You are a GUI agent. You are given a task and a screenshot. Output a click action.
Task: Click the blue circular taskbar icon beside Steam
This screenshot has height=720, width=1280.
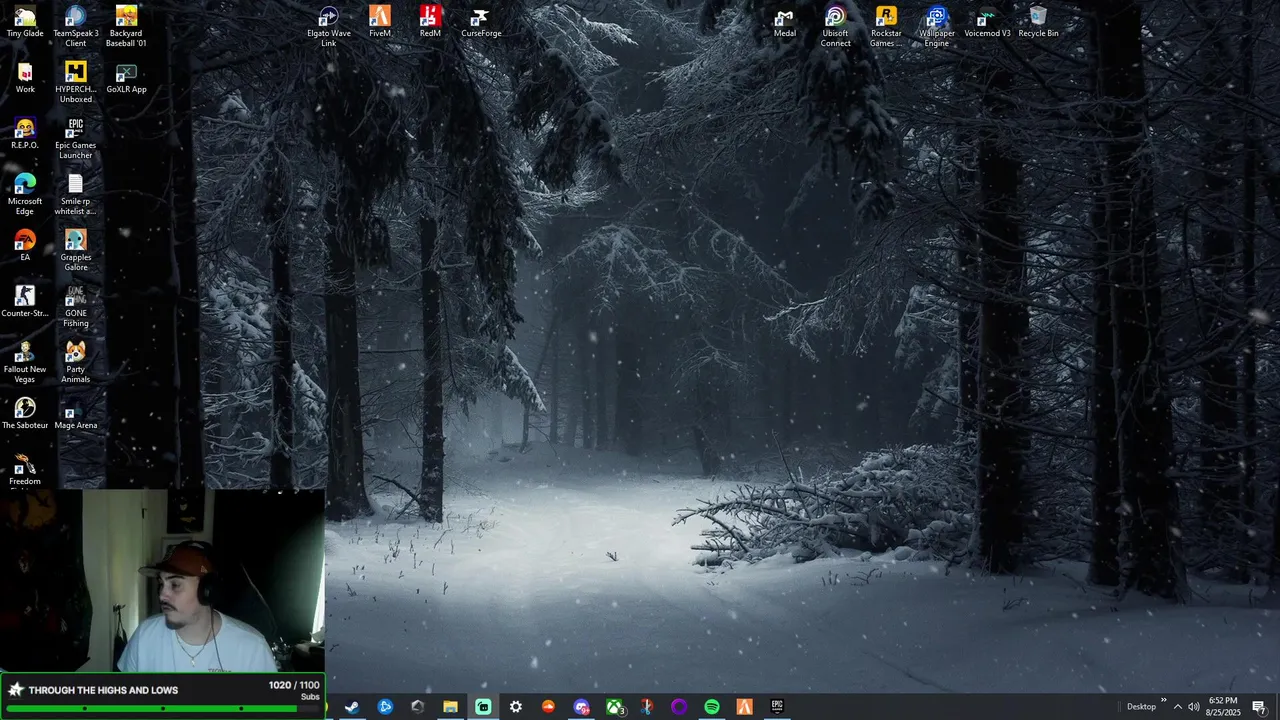click(x=385, y=707)
